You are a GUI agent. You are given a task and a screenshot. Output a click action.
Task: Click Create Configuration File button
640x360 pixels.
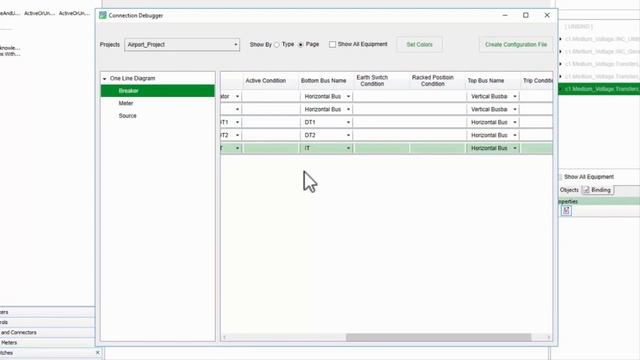click(x=516, y=44)
